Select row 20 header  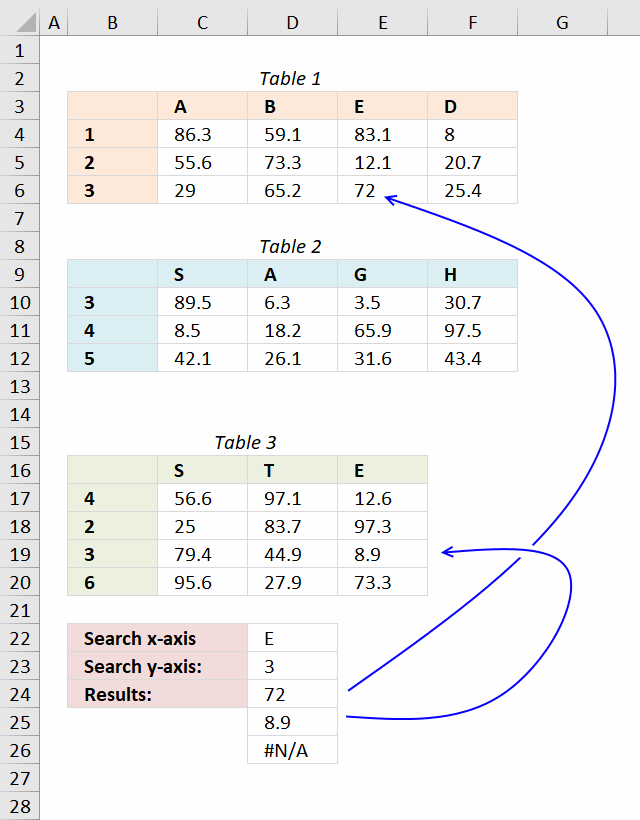point(20,582)
